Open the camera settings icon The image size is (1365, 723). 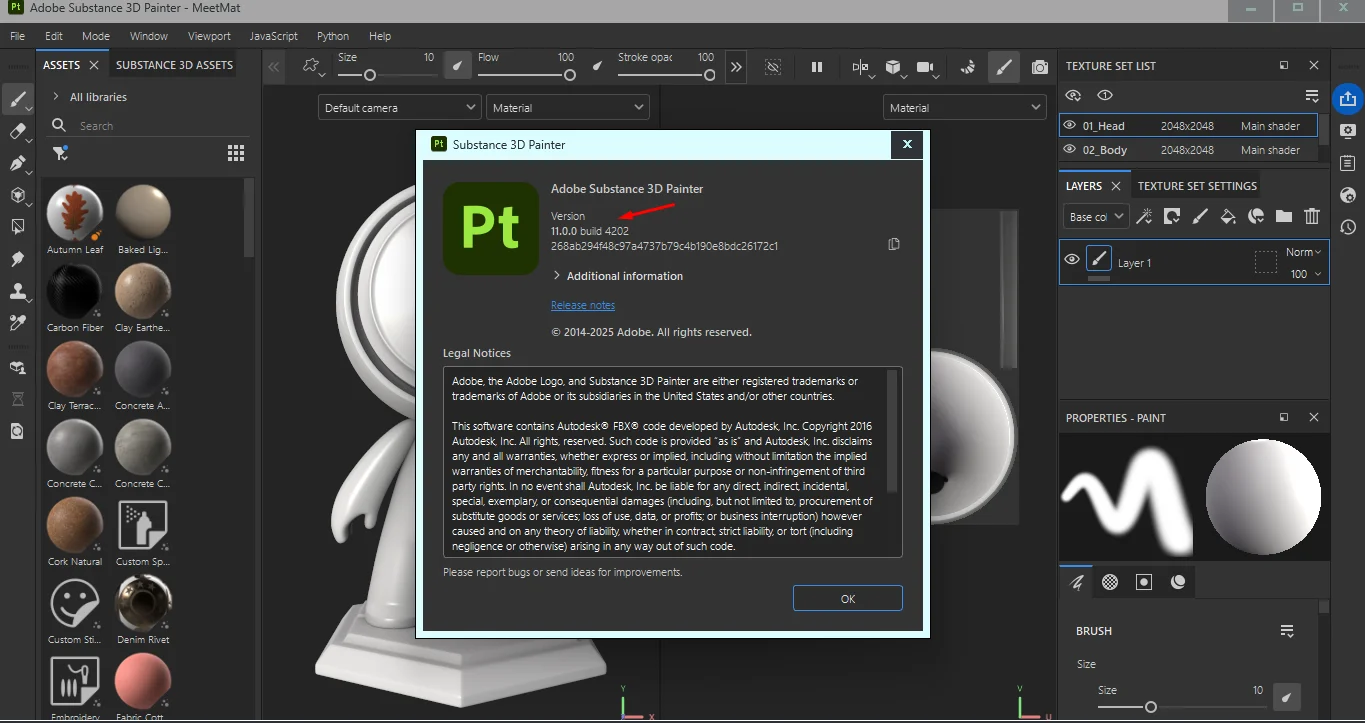[925, 67]
